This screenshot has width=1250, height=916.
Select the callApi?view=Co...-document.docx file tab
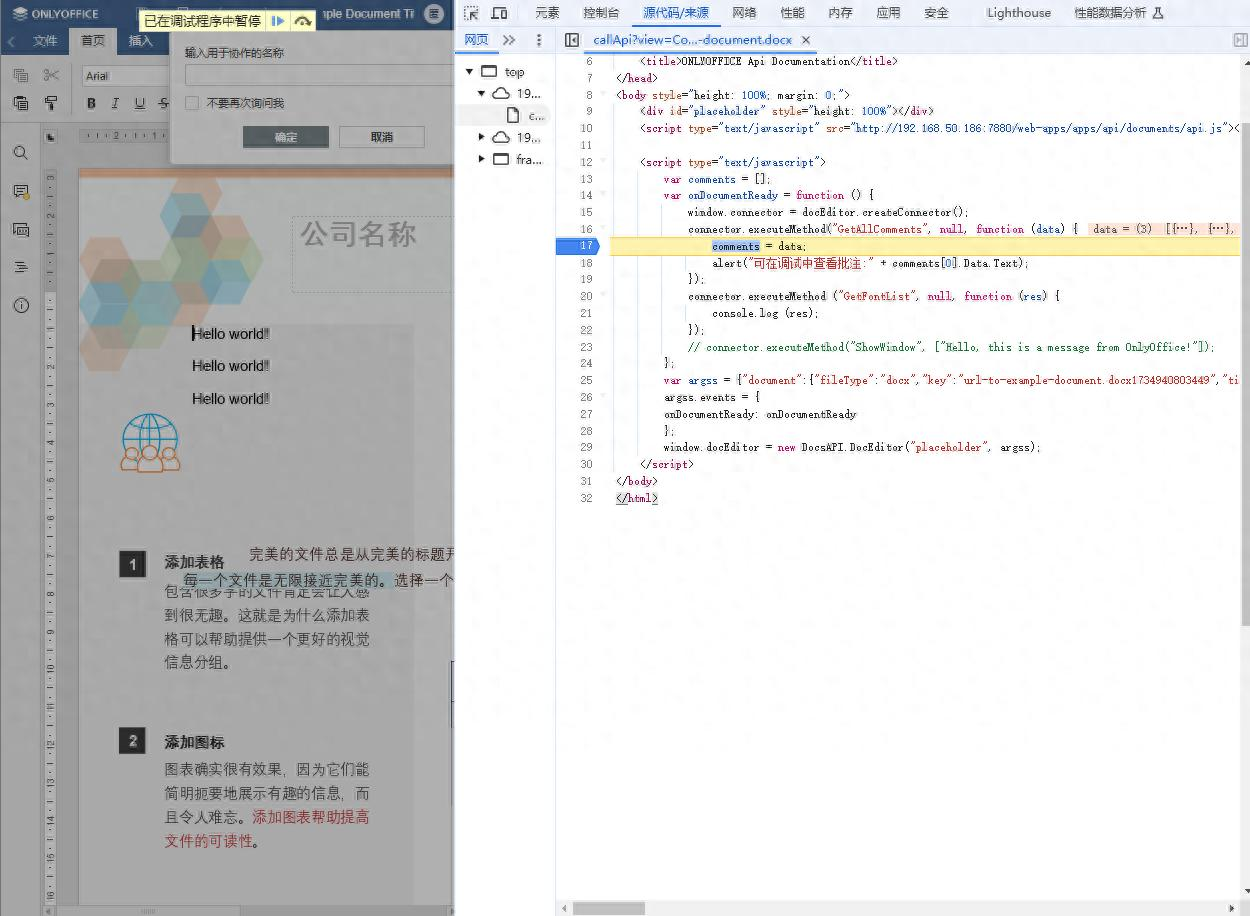tap(692, 40)
